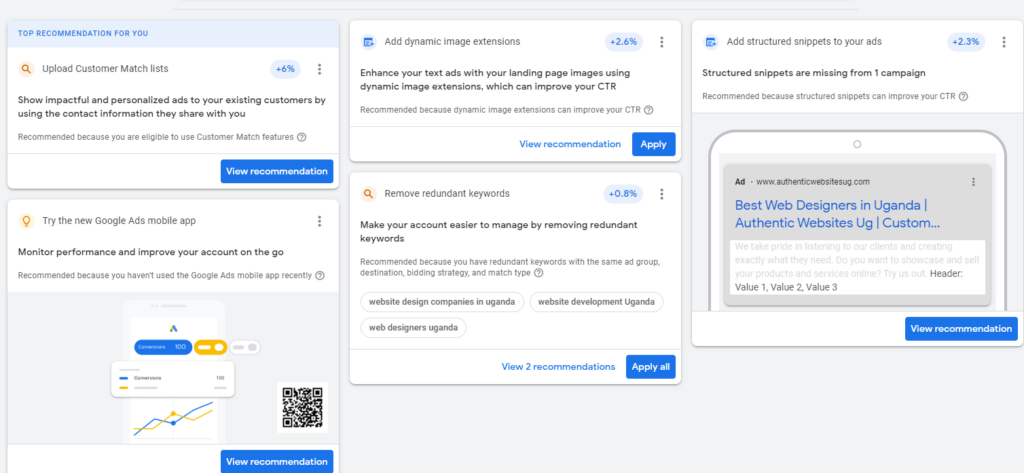The image size is (1024, 473).
Task: Expand three-dot menu on structured snippets card
Action: coord(1003,42)
